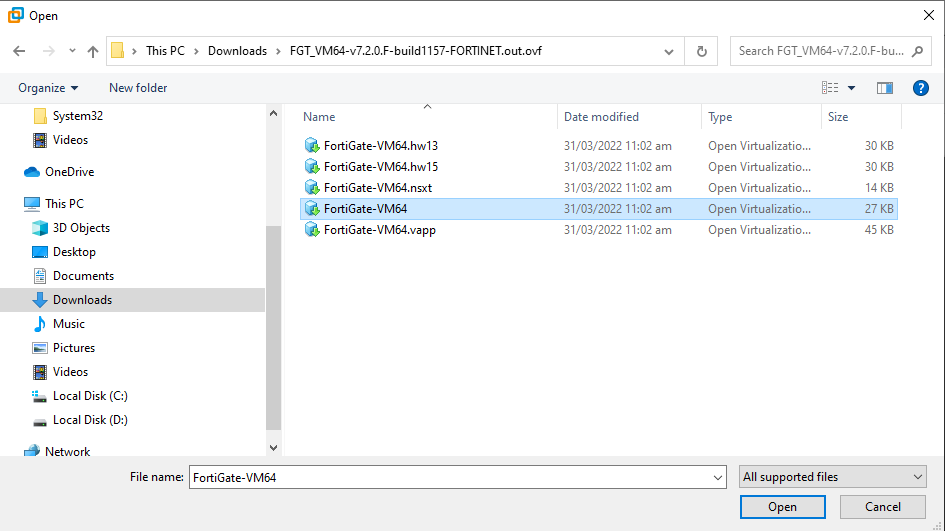Click FGT_VM64 folder breadcrumb segment

pos(416,51)
